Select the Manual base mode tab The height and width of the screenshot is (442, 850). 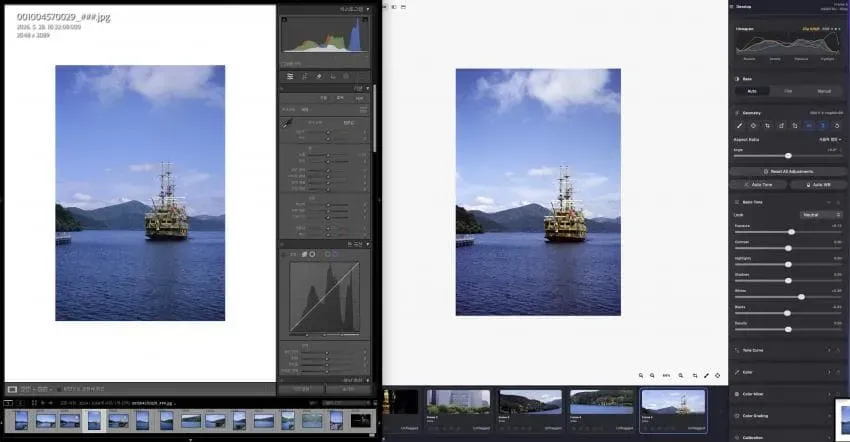pyautogui.click(x=824, y=91)
